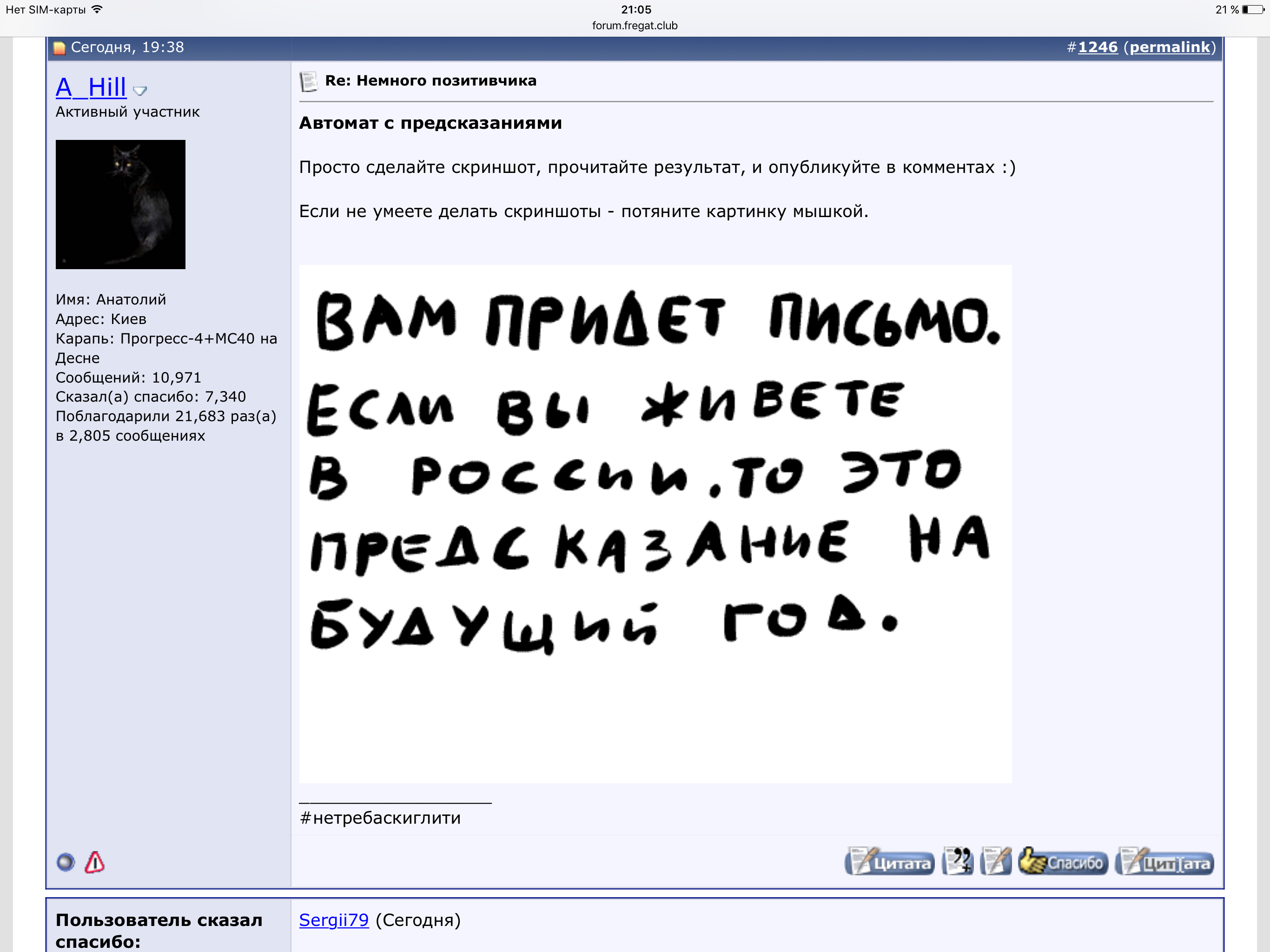Screen dimensions: 1270x952
Task: Click the message icon before post title
Action: 308,81
